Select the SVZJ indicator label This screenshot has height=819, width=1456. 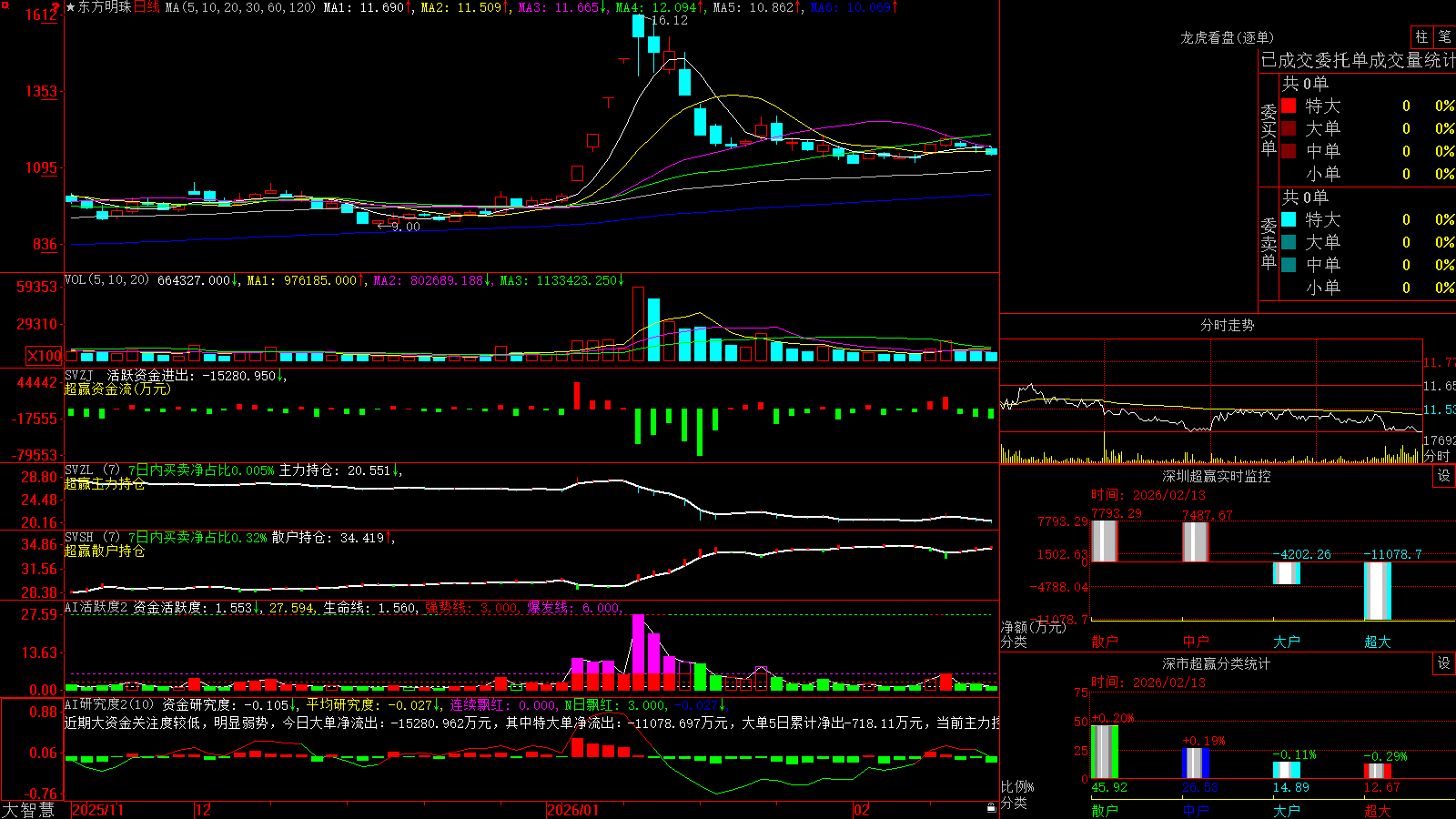click(79, 376)
